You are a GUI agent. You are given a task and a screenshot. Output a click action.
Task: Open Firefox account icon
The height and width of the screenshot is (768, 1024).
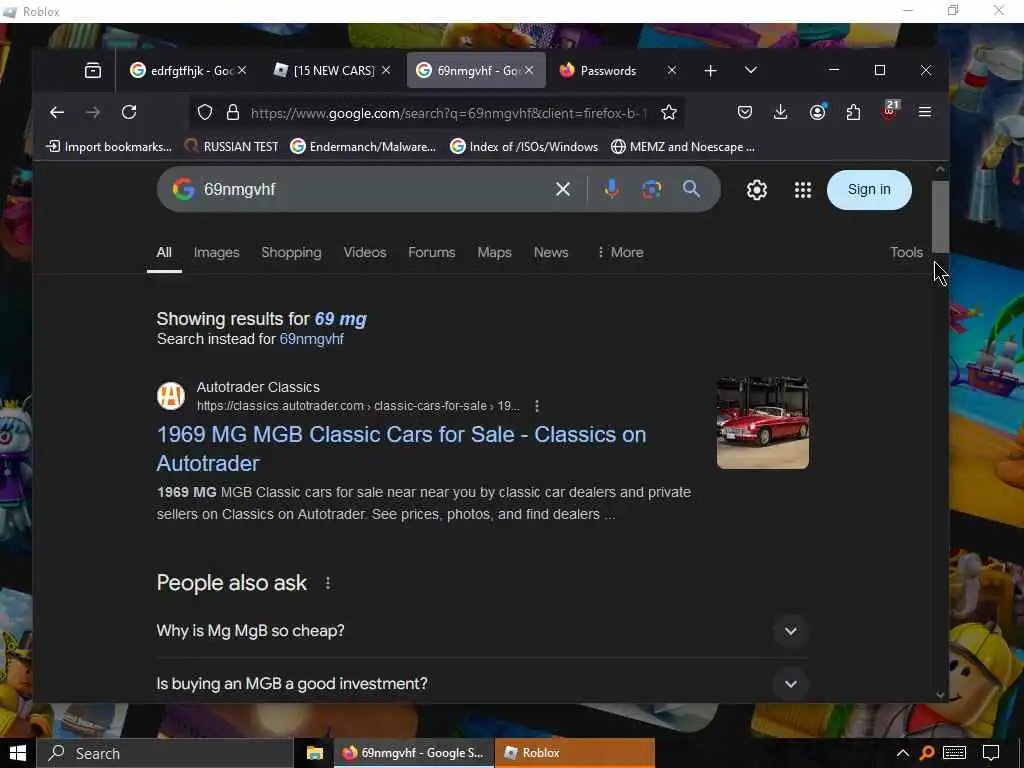817,112
